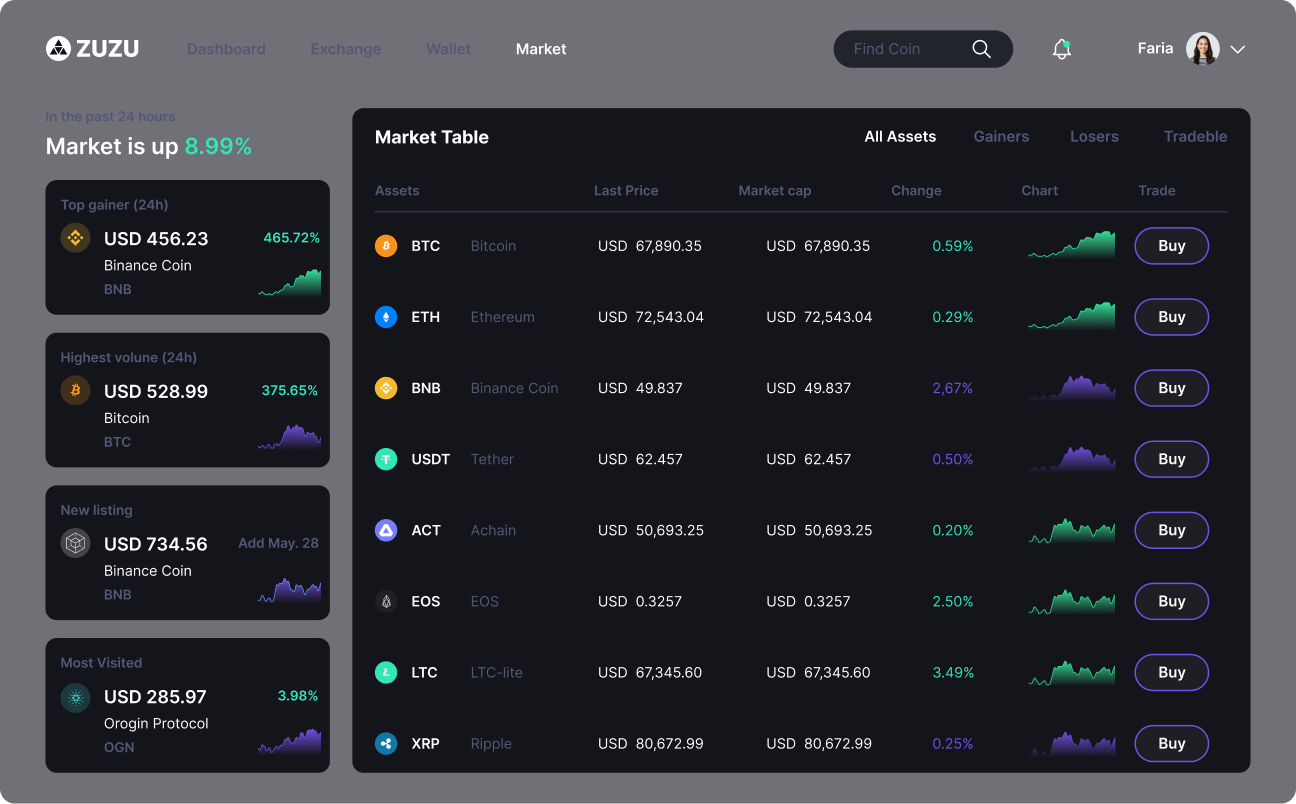Click the Achain ACT coin icon
The image size is (1296, 804).
pyautogui.click(x=386, y=530)
